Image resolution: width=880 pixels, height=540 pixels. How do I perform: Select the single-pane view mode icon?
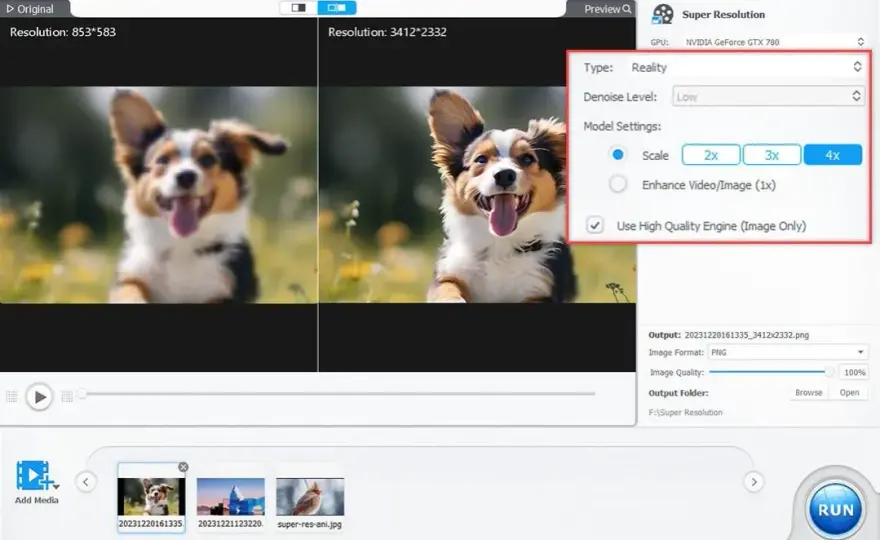(299, 8)
